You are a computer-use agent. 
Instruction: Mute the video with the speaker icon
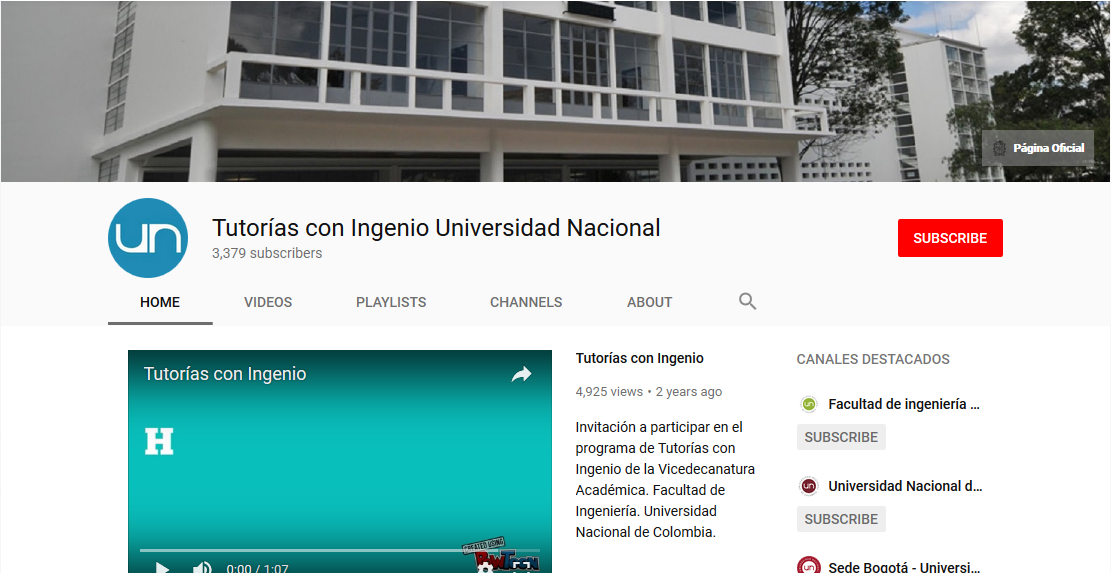(x=202, y=567)
